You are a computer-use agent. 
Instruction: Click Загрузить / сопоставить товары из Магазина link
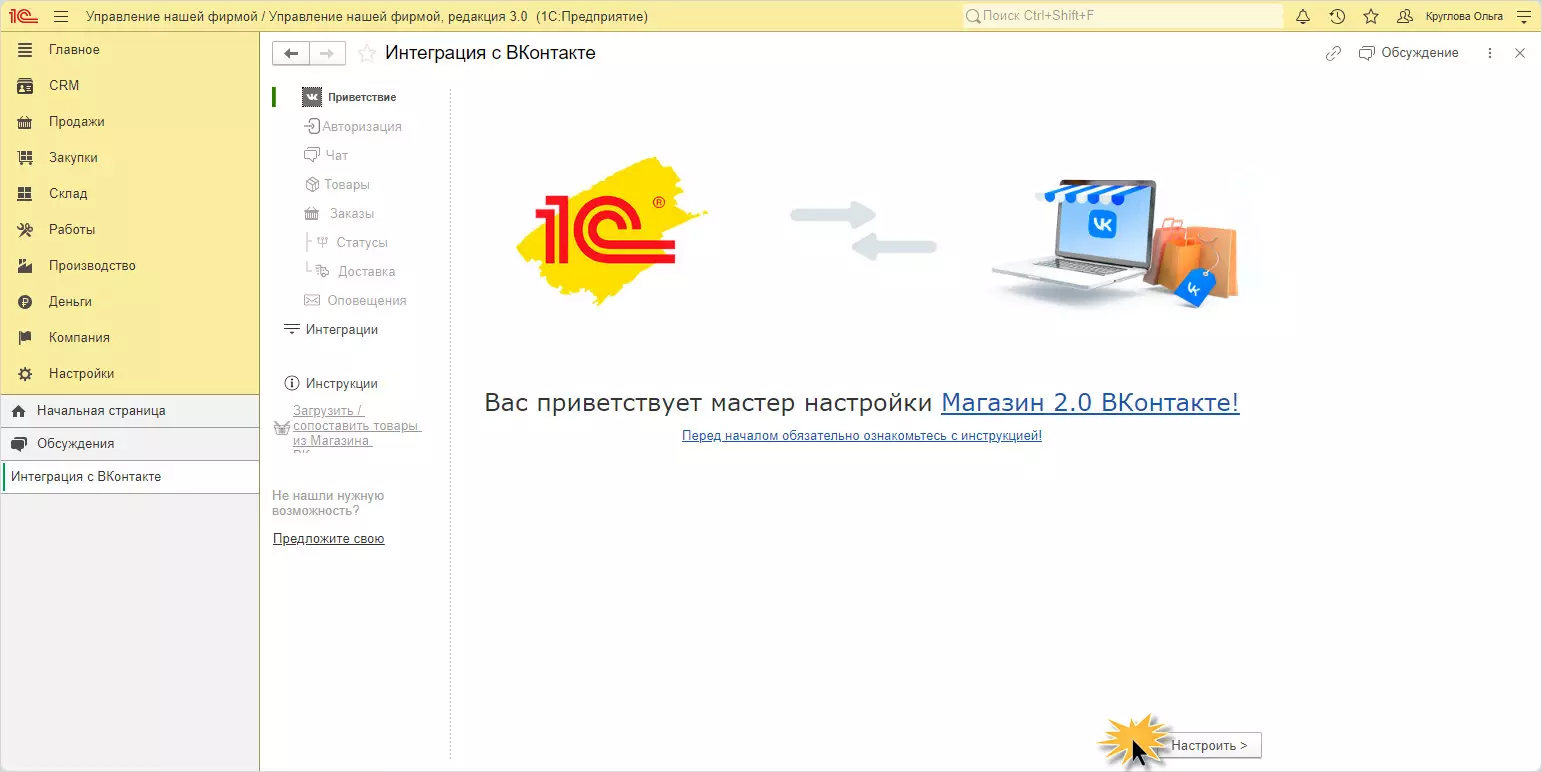coord(356,427)
